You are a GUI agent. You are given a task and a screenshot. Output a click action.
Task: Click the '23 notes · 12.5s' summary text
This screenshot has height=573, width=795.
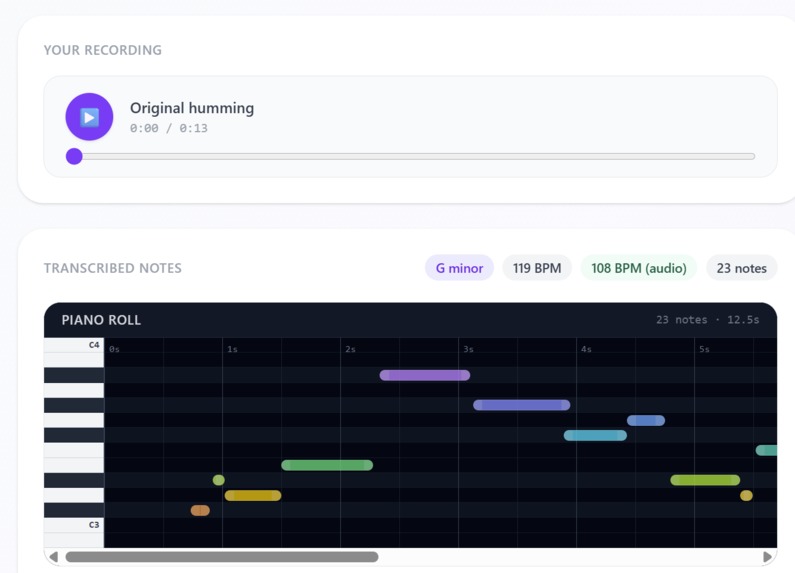(707, 320)
